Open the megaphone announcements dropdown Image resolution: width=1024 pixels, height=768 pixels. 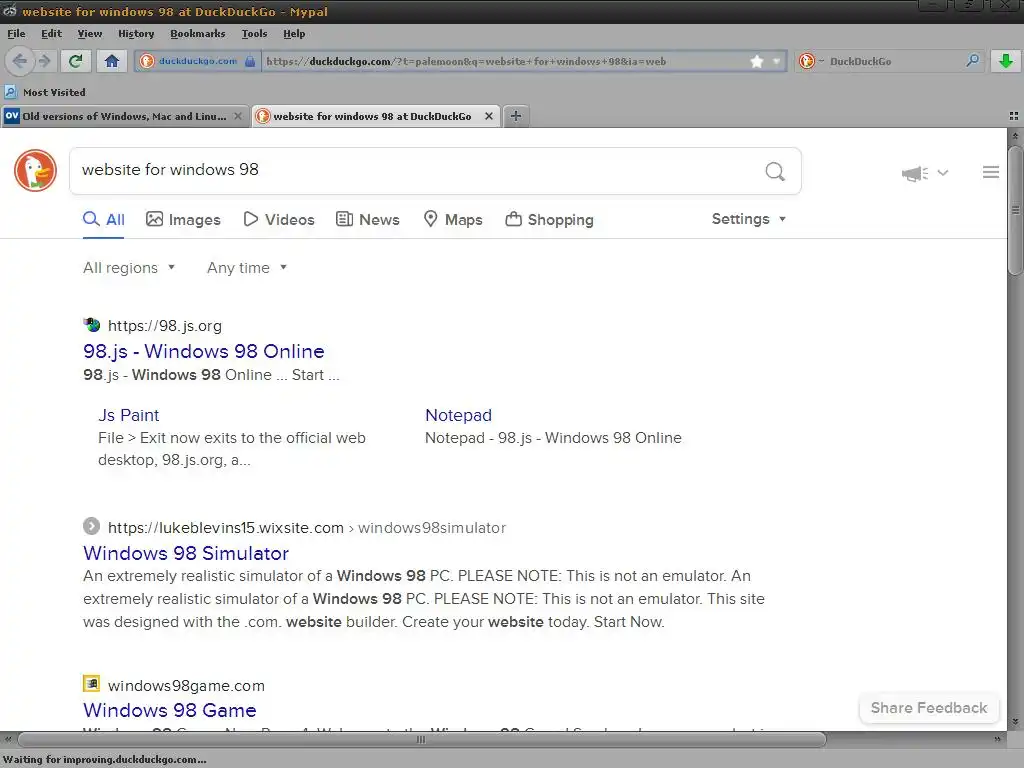(924, 173)
